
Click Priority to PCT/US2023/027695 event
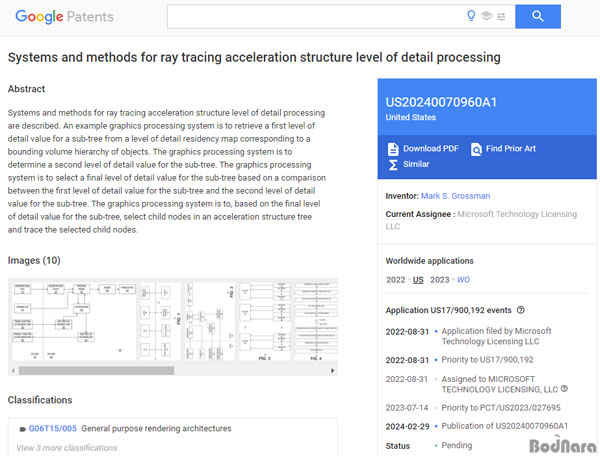(501, 408)
